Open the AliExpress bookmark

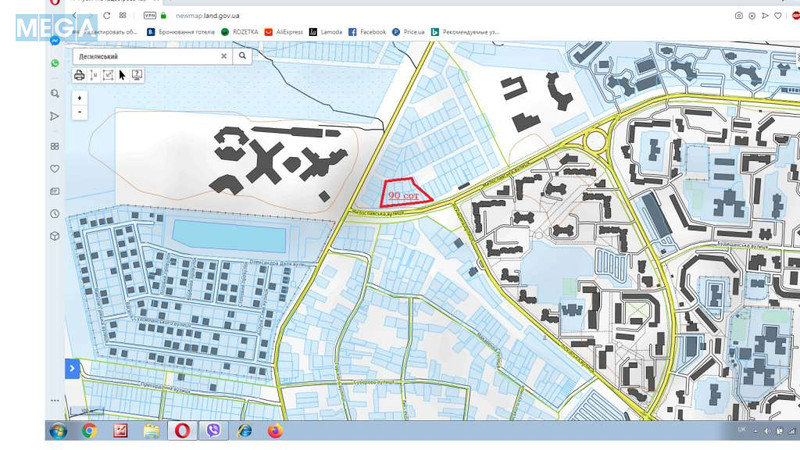[284, 32]
